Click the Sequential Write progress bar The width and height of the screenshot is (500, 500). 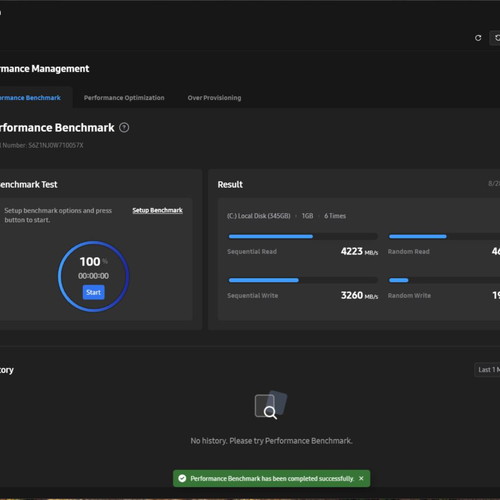pyautogui.click(x=303, y=280)
